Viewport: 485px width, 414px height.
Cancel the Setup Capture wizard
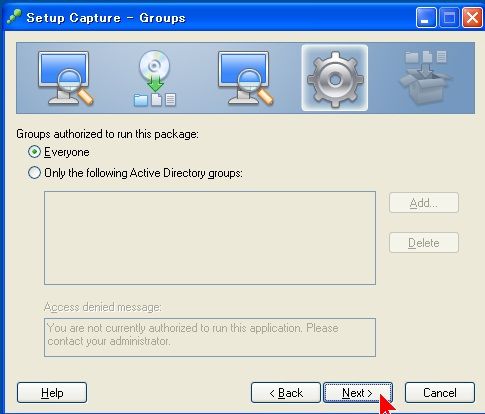pyautogui.click(x=440, y=393)
